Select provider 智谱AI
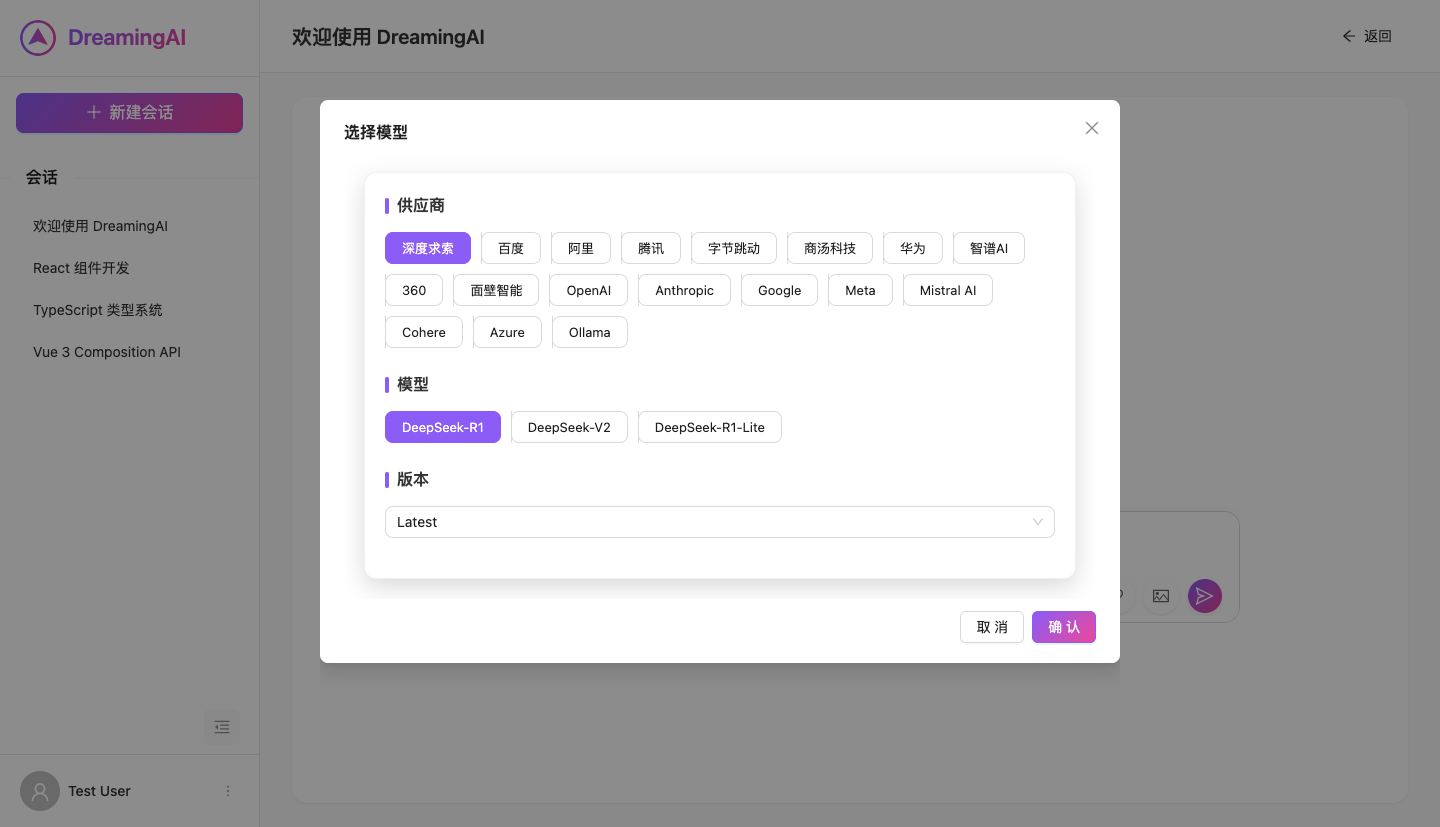This screenshot has height=827, width=1440. pyautogui.click(x=989, y=248)
